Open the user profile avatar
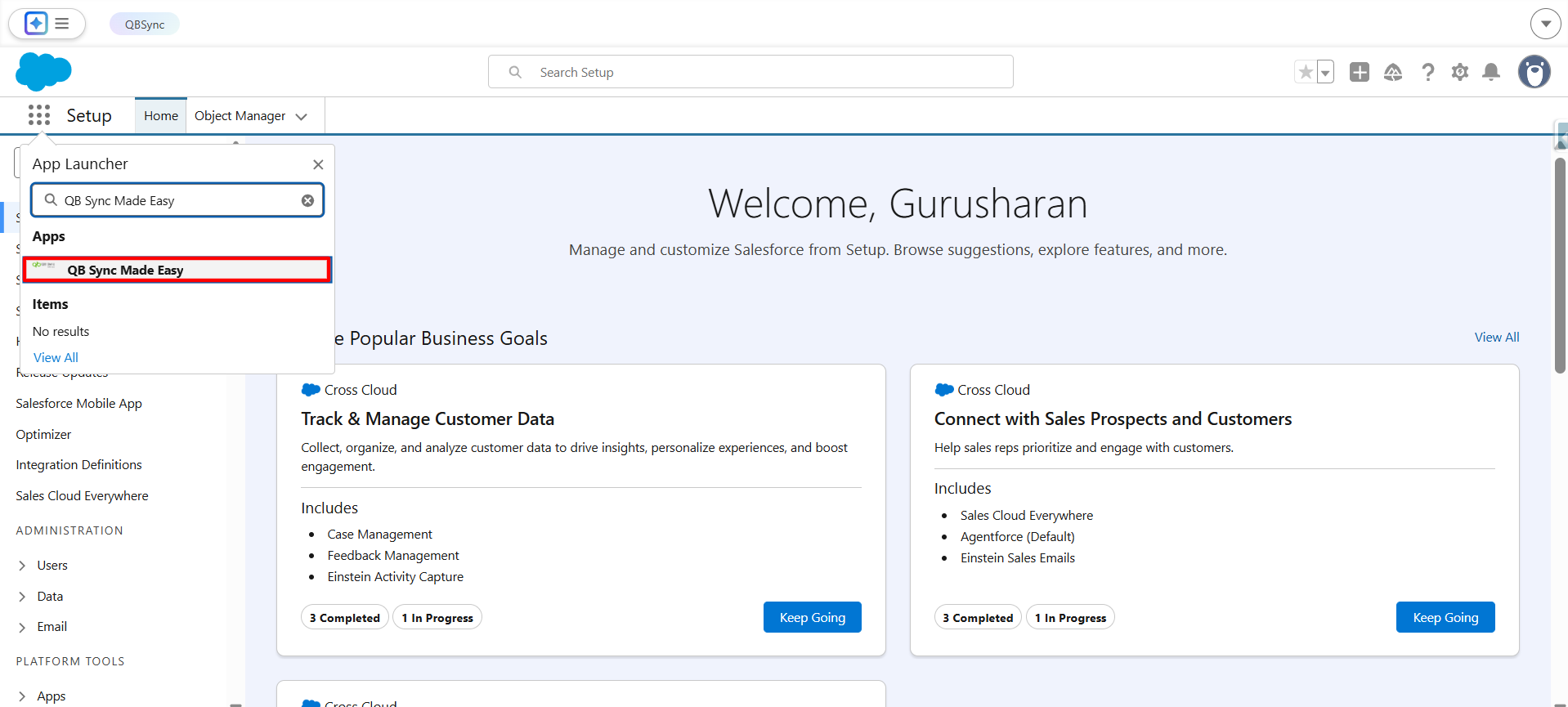This screenshot has height=707, width=1568. coord(1534,72)
